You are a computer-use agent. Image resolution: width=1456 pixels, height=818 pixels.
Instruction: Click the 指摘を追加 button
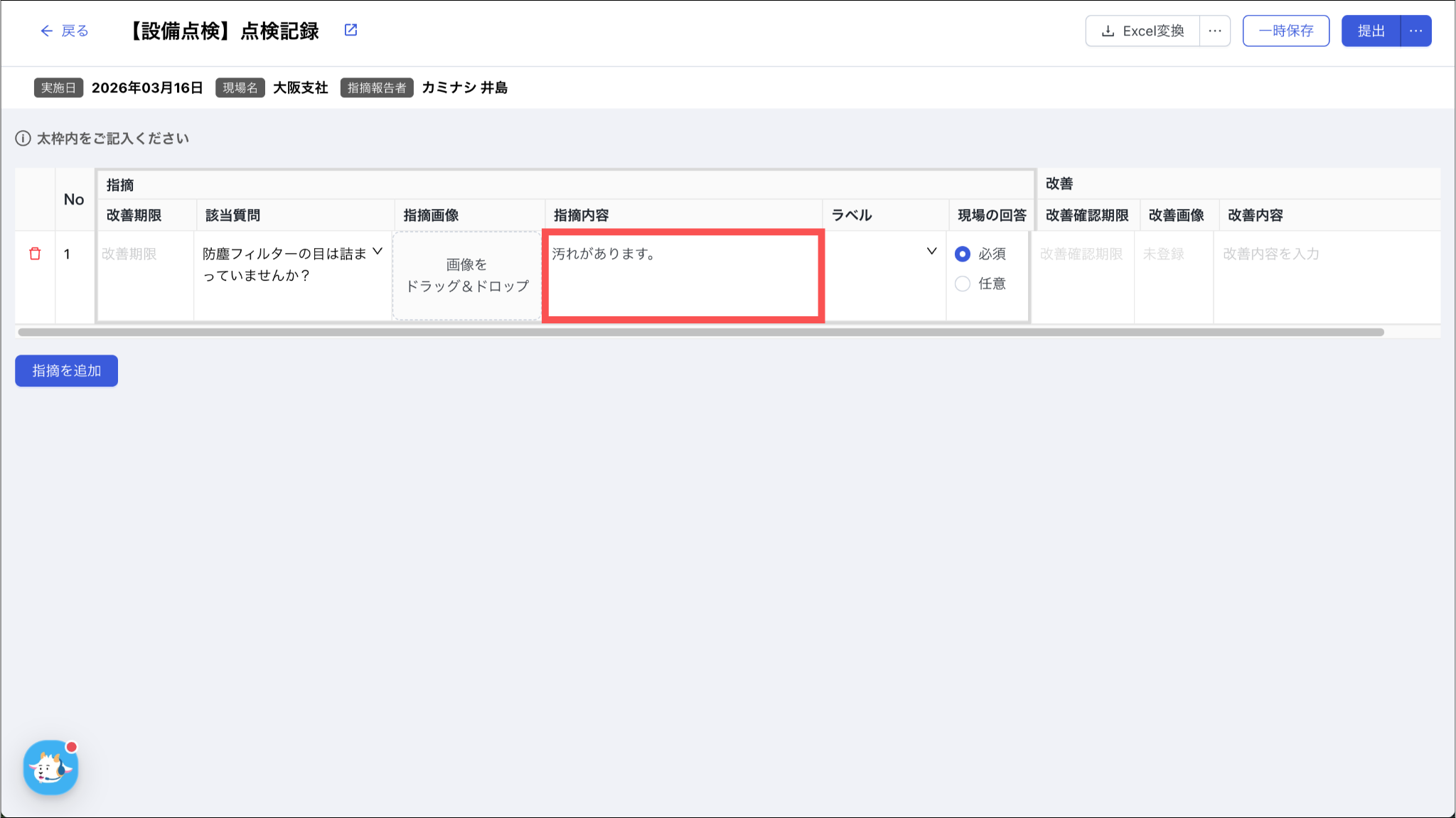66,370
